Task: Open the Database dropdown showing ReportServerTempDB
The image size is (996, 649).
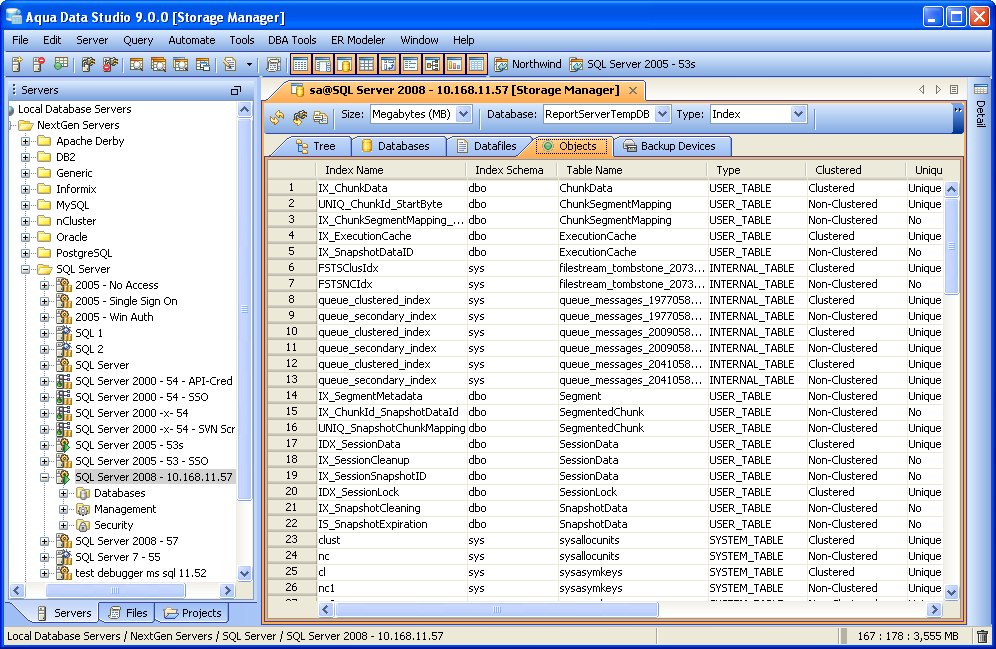Action: [663, 114]
